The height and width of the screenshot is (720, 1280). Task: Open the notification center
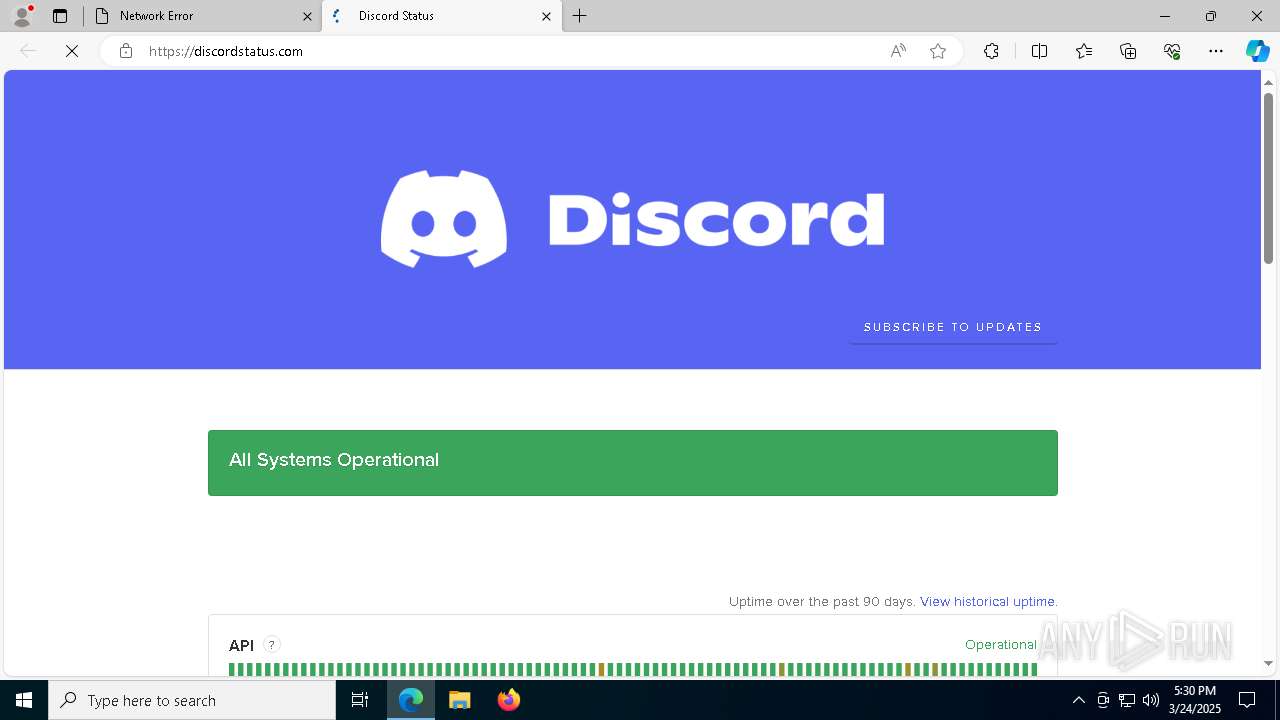pos(1247,700)
